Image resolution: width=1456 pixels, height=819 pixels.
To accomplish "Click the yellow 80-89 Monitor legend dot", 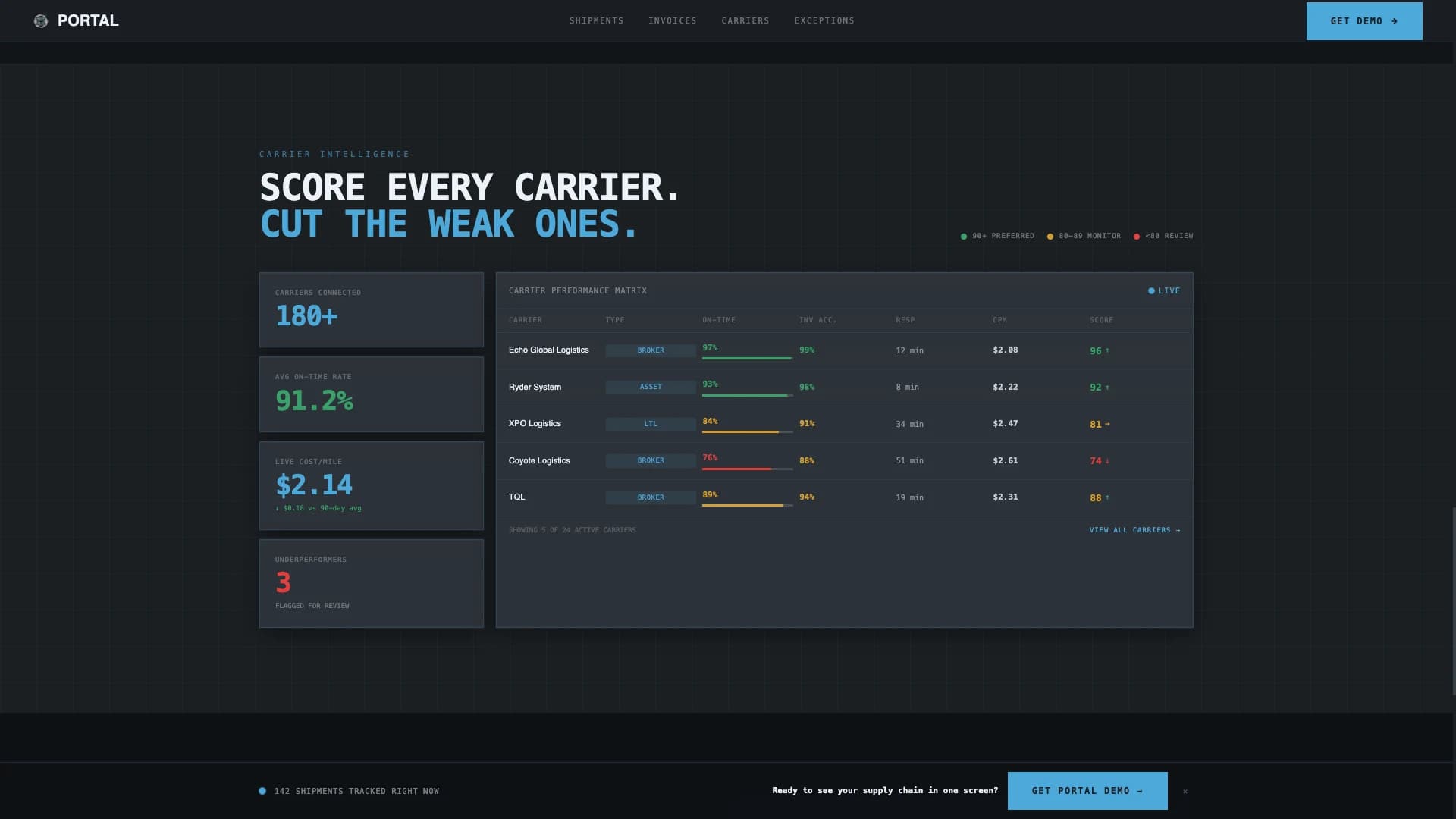I will point(1050,237).
